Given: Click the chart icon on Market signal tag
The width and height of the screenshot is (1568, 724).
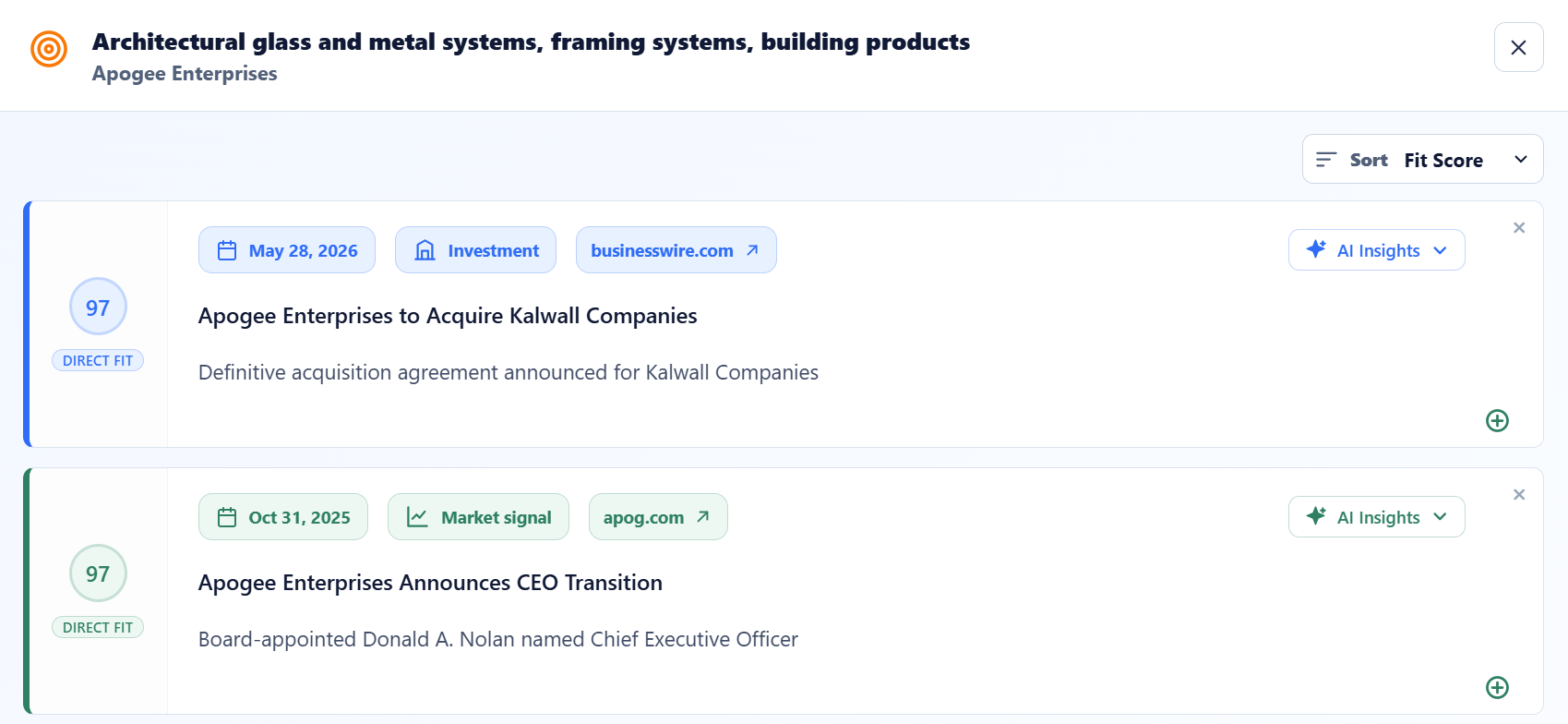Looking at the screenshot, I should [x=417, y=517].
